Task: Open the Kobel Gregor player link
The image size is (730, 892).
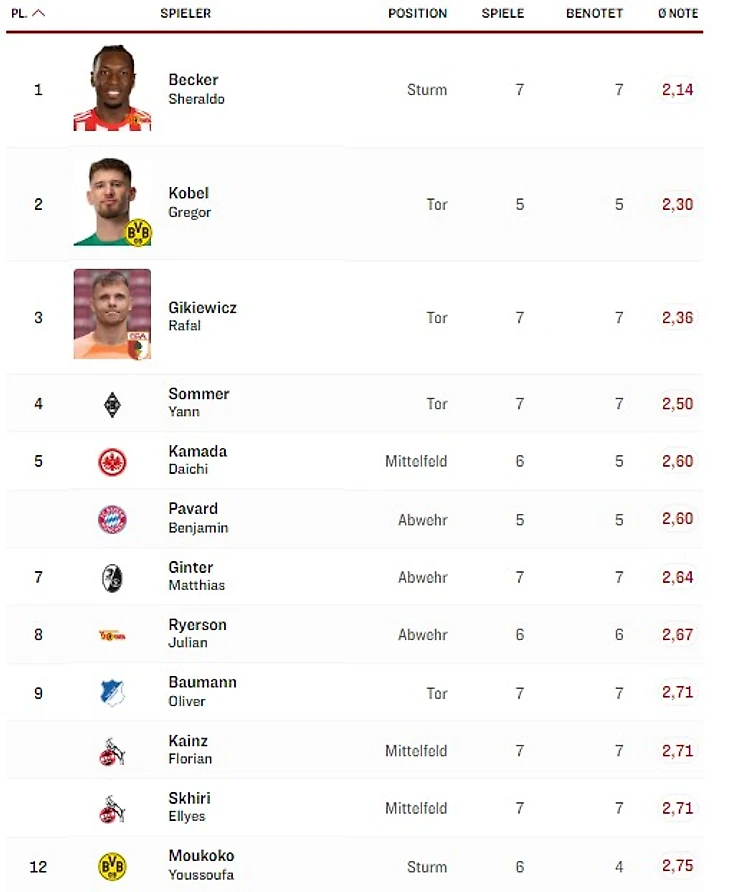Action: pyautogui.click(x=189, y=202)
